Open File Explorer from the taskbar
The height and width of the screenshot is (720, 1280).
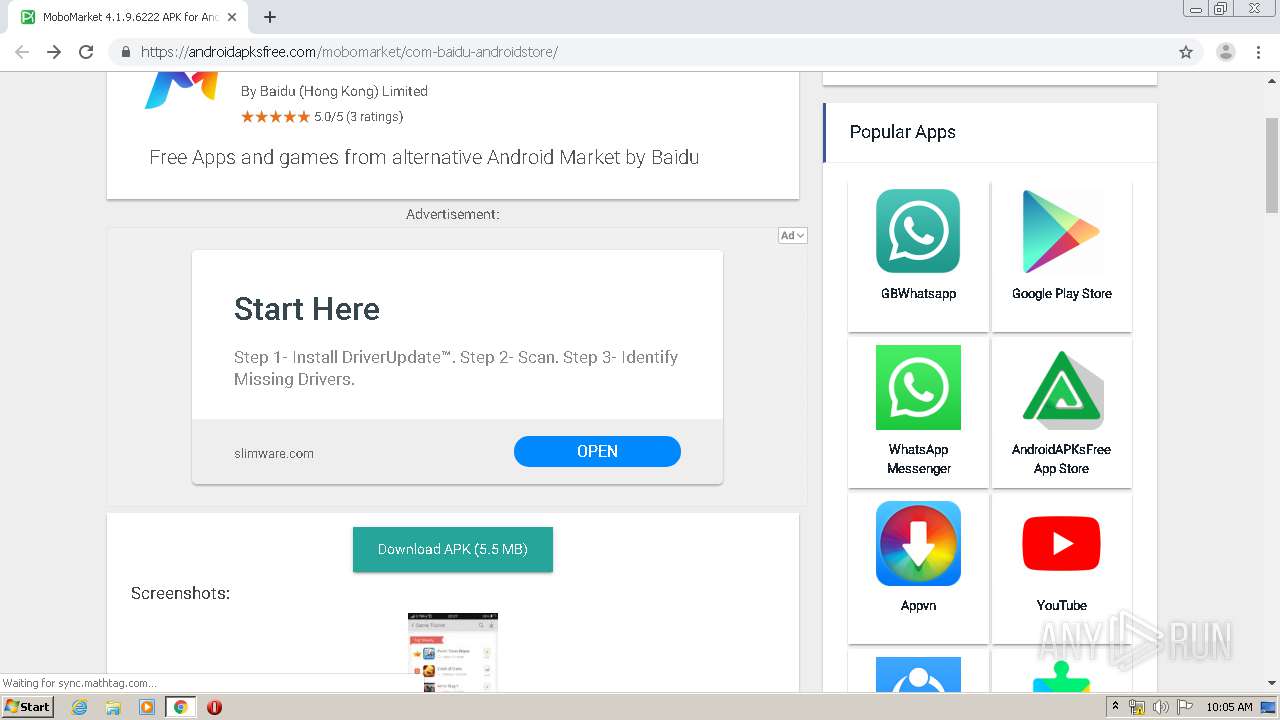click(x=113, y=707)
